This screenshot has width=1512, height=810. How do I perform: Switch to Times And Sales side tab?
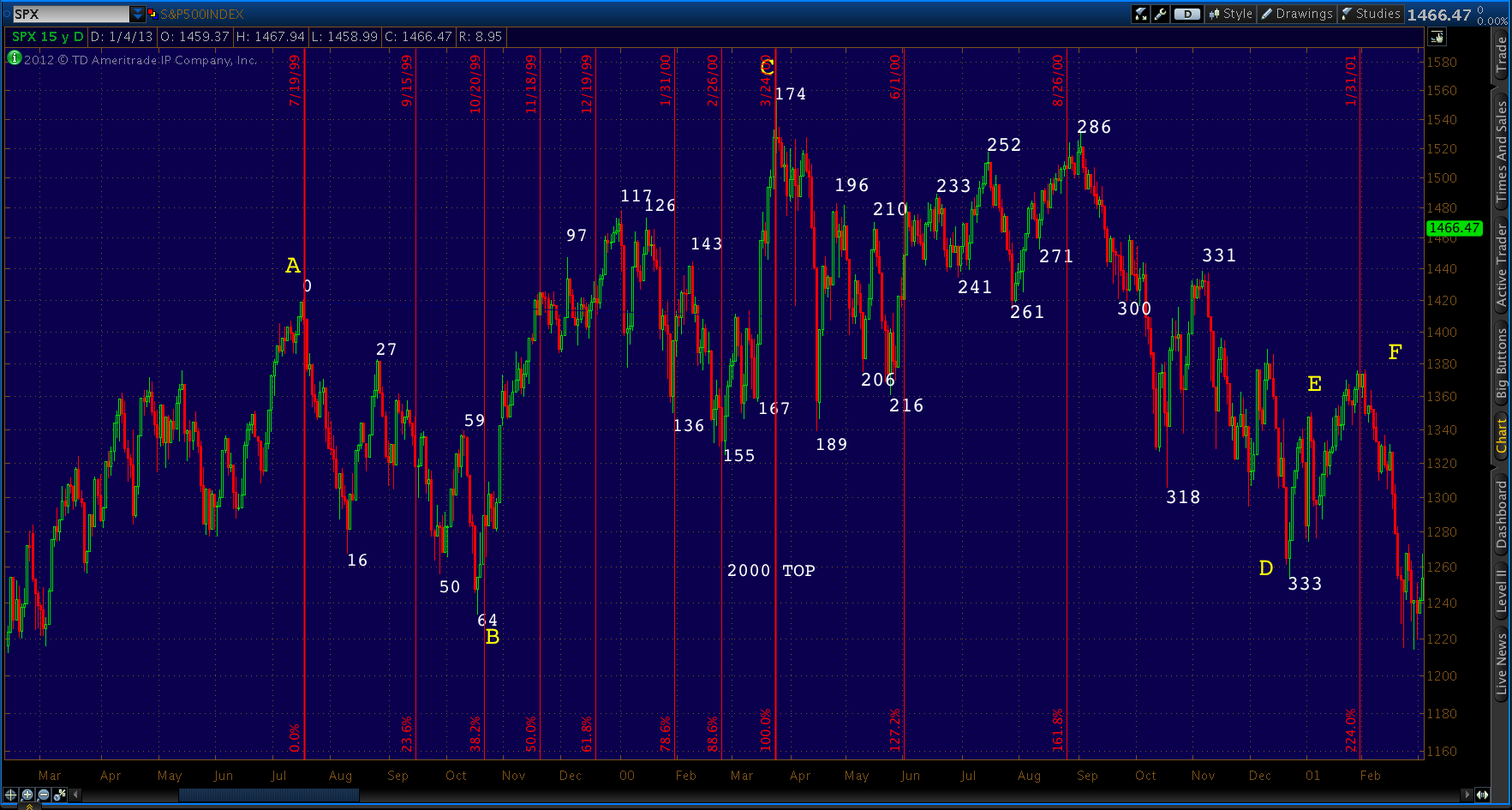[x=1502, y=152]
